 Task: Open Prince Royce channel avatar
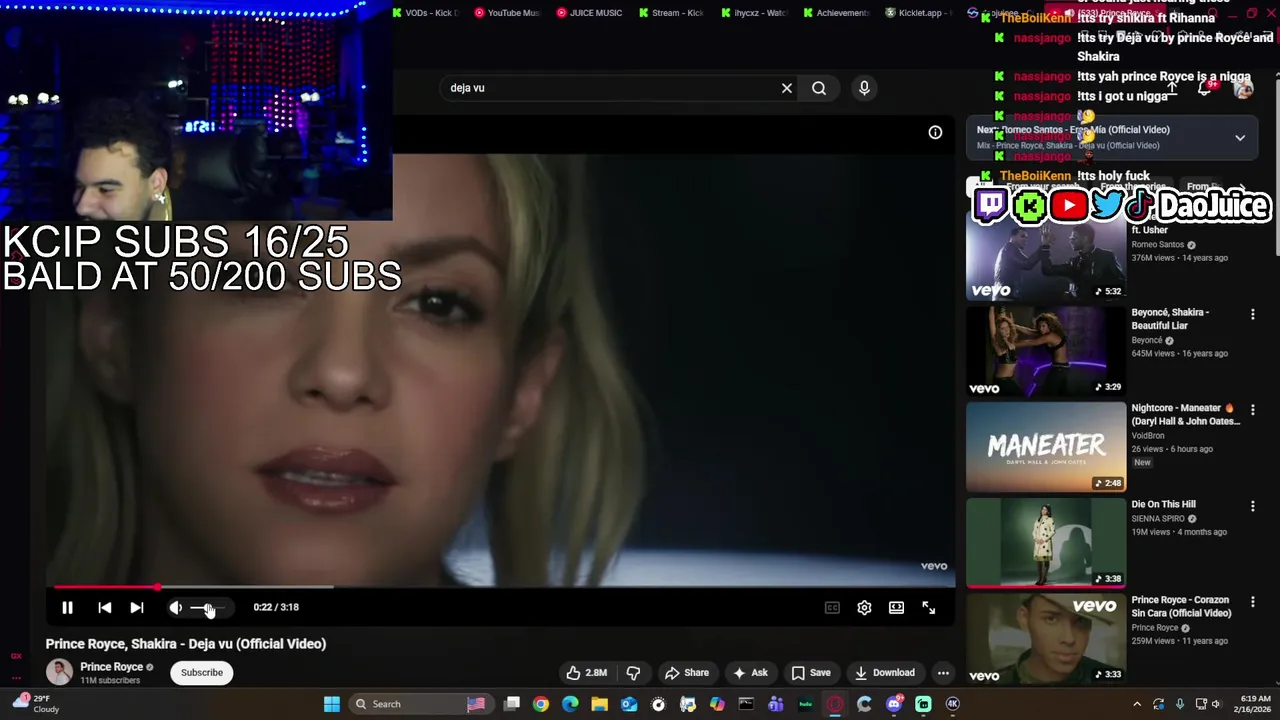[x=59, y=673]
